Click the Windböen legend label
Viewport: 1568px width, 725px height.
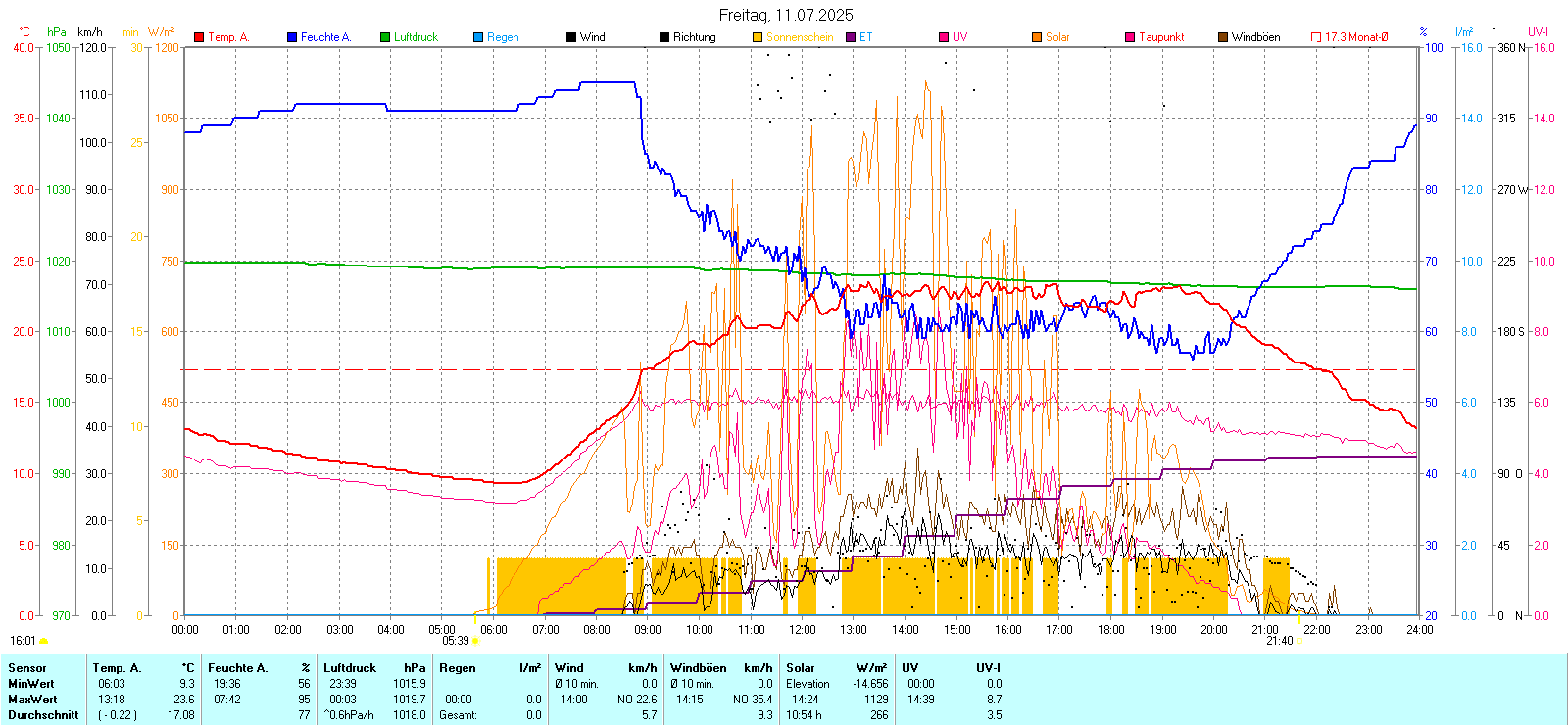(1255, 37)
